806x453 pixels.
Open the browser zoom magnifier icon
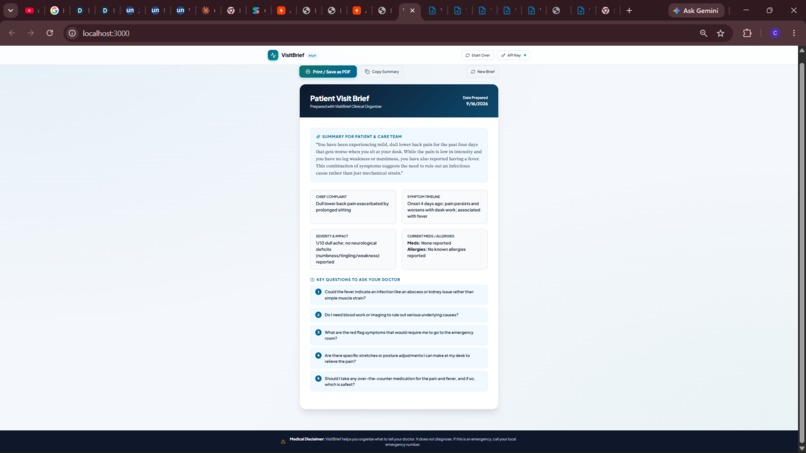coord(703,33)
